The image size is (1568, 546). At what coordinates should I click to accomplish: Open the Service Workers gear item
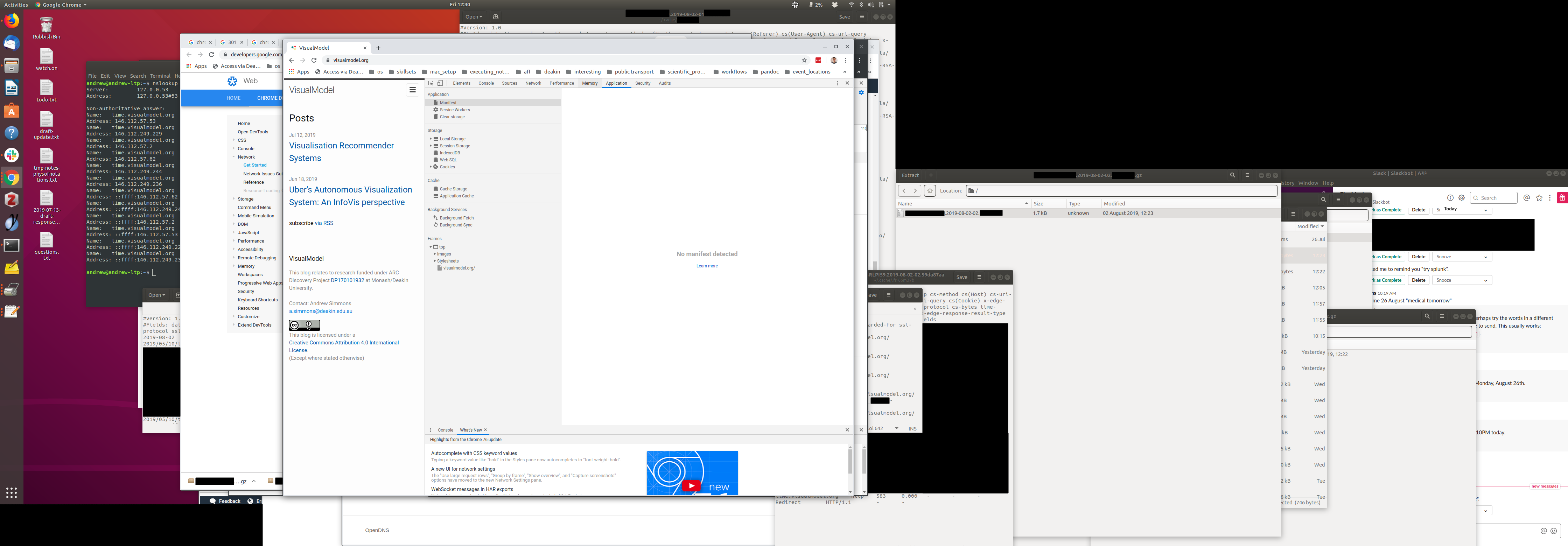pos(436,110)
